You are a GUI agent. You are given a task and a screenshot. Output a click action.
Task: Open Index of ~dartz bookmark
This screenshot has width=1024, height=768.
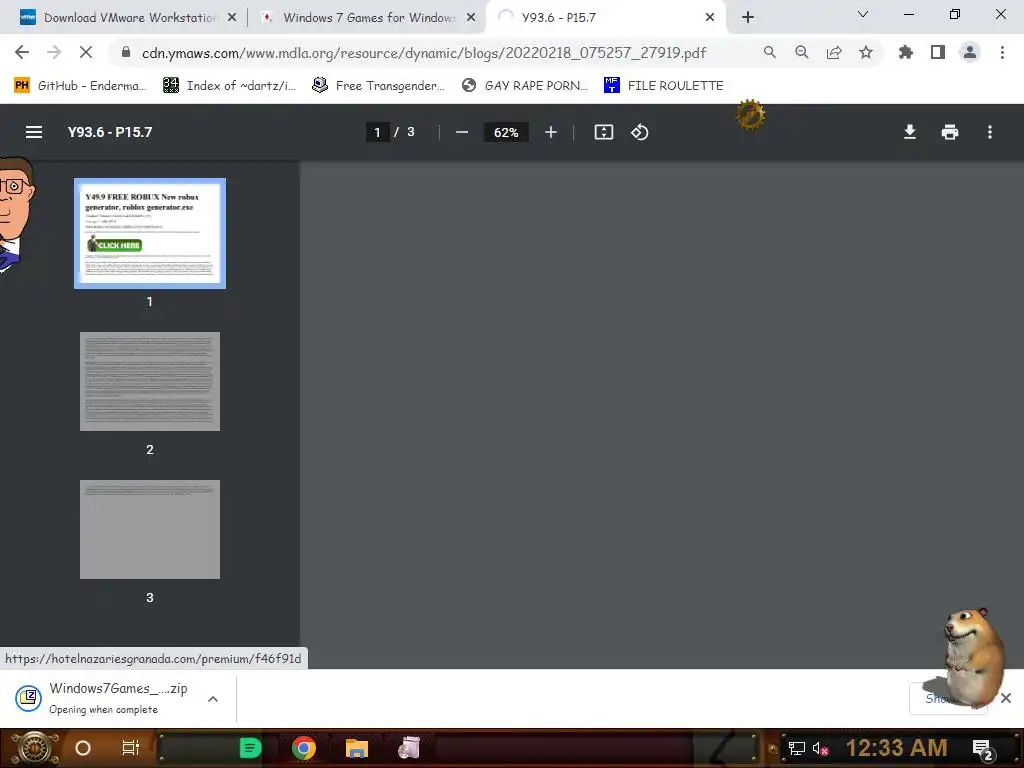point(229,86)
